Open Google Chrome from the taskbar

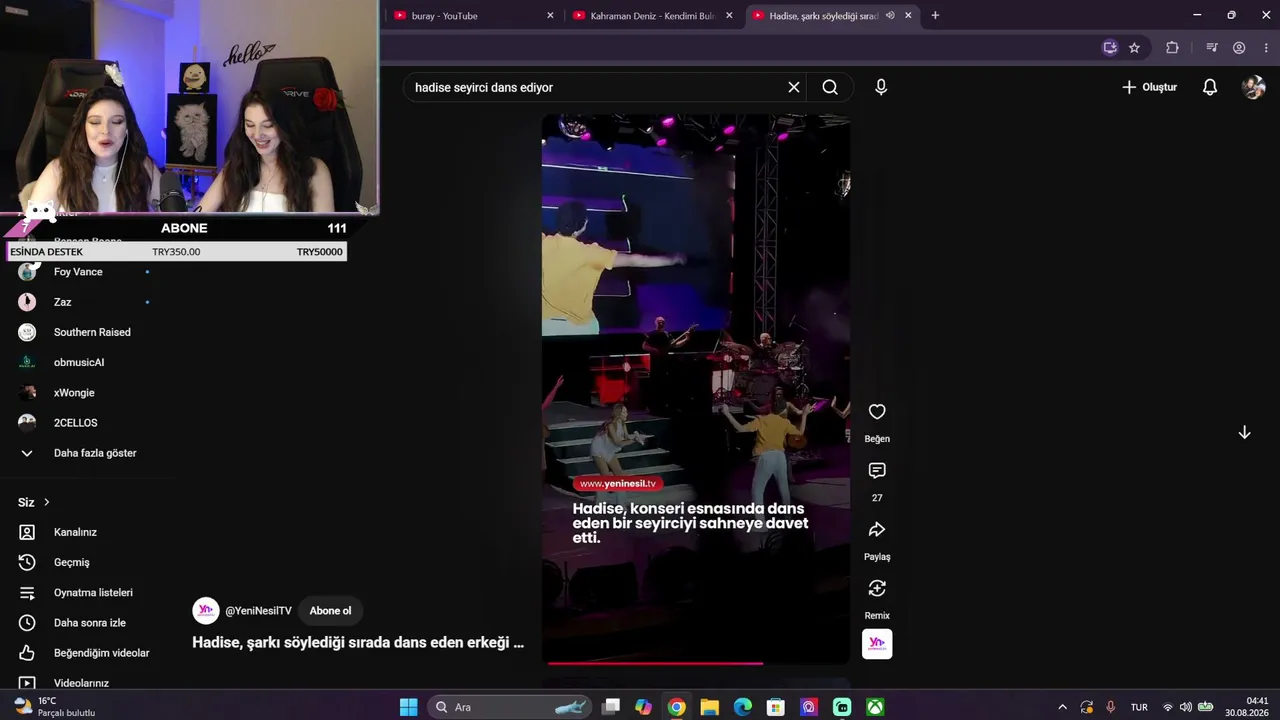(x=677, y=707)
